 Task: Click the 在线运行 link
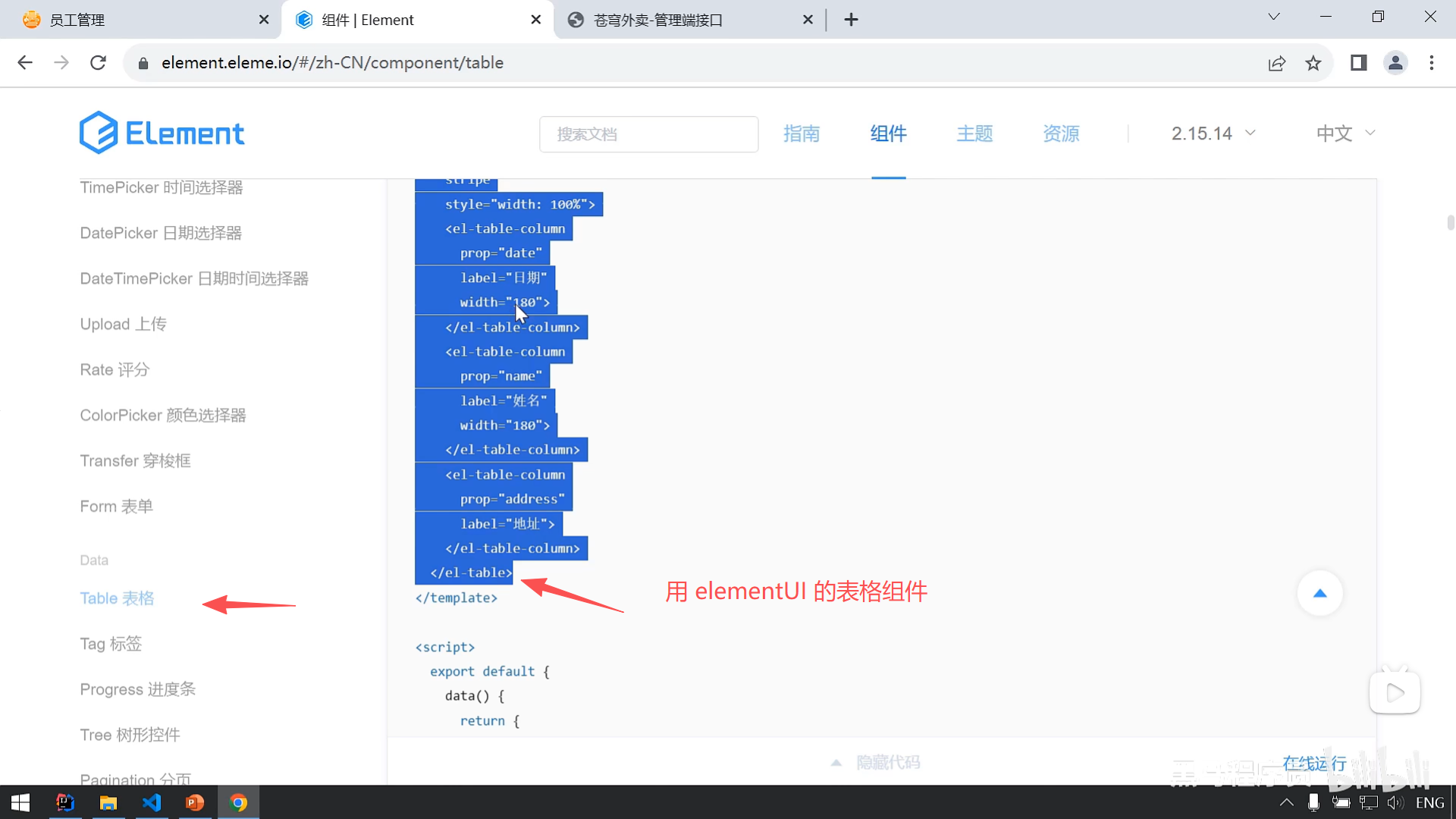1314,763
